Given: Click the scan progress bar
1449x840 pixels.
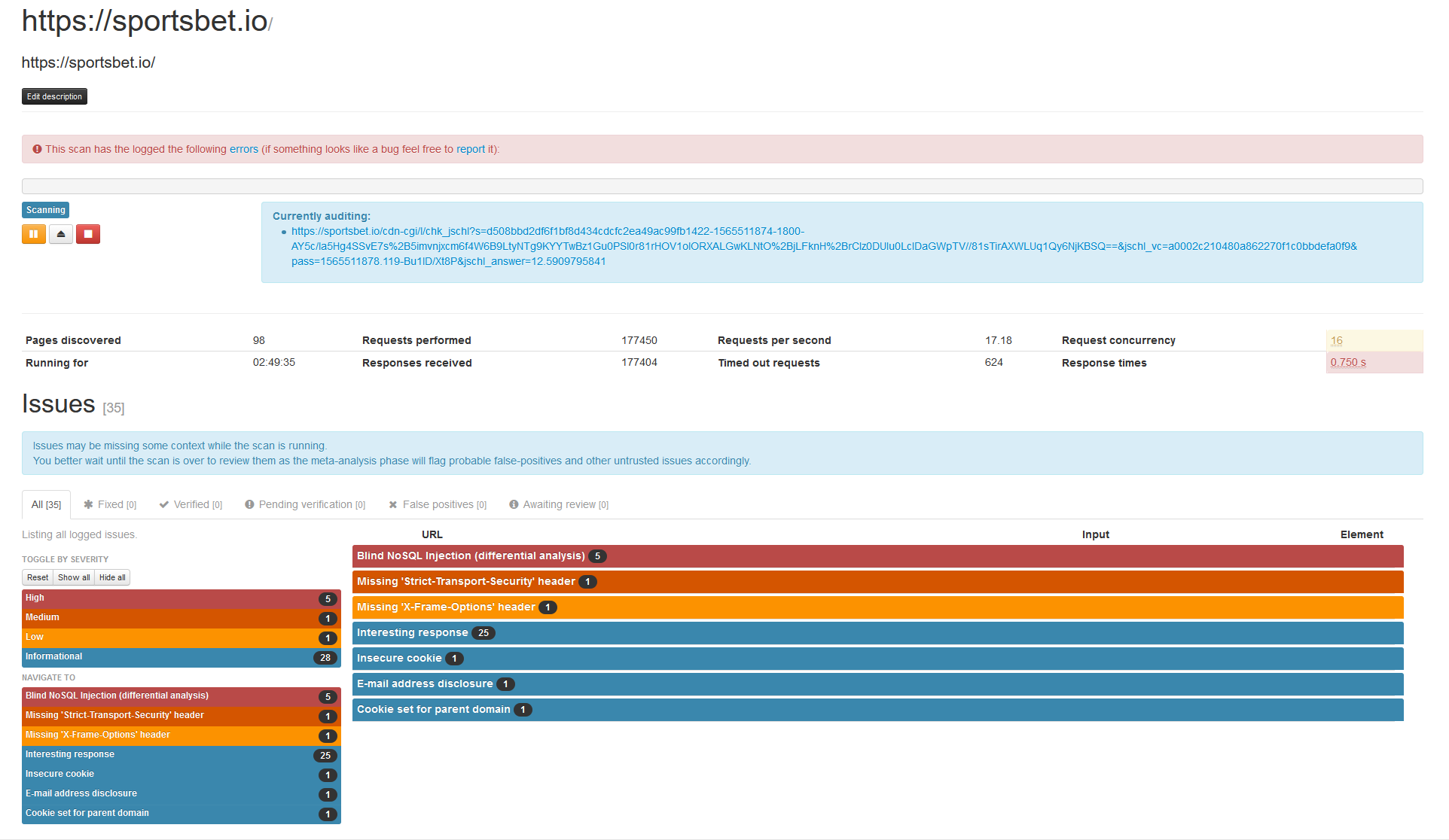Looking at the screenshot, I should coord(722,186).
